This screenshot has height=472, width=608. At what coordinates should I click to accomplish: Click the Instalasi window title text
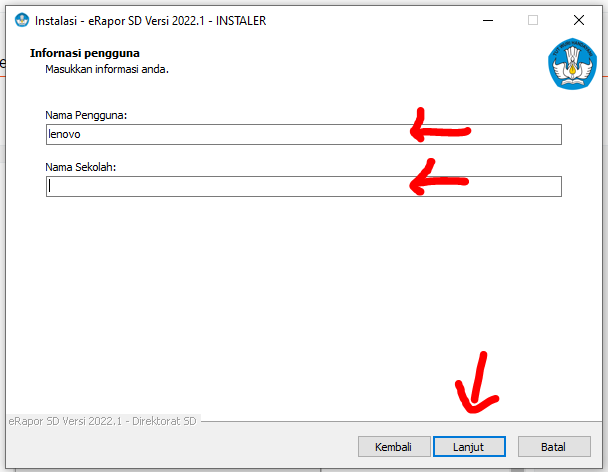point(150,21)
